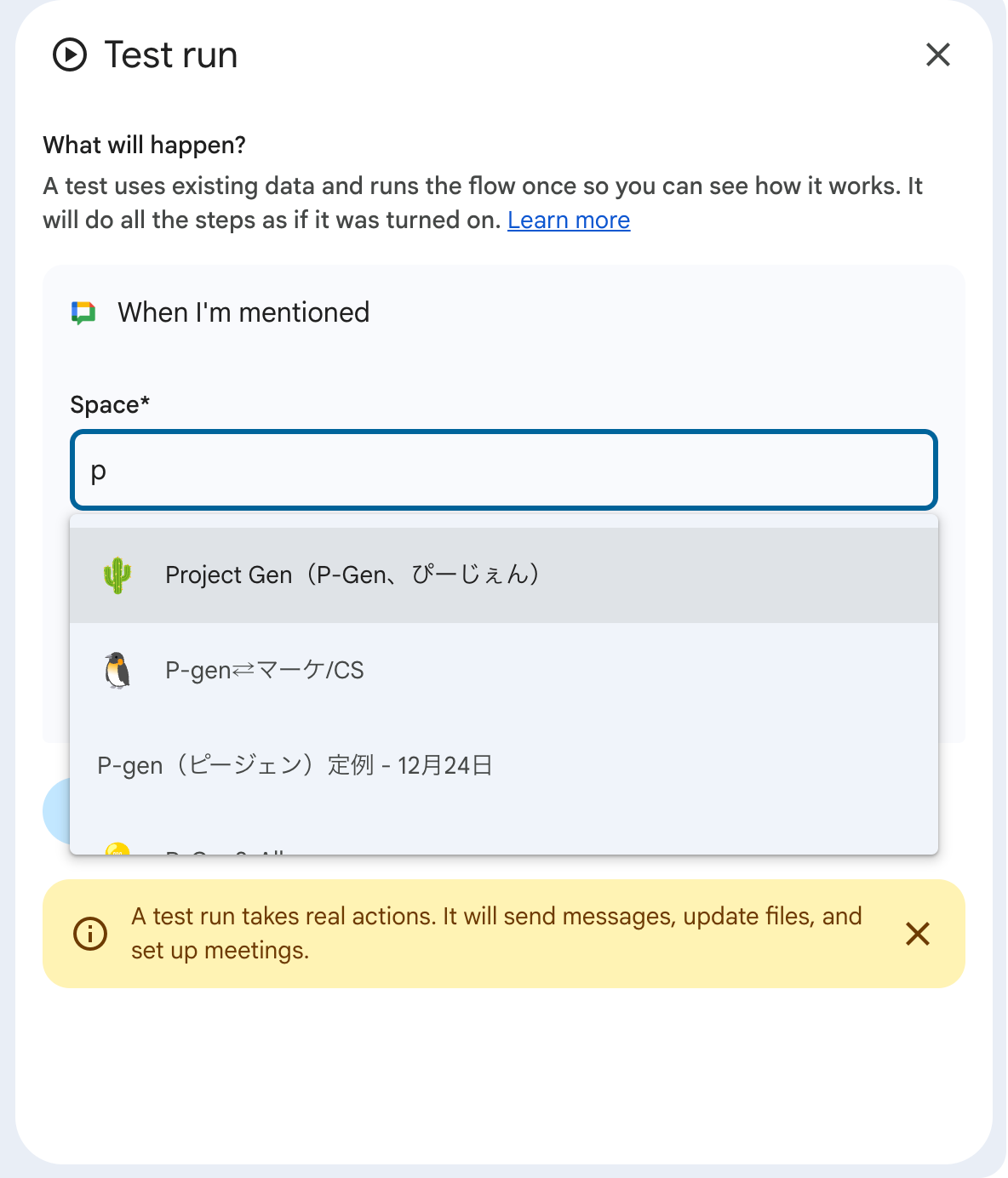Click the "When I'm mentioned" step title
This screenshot has height=1178, width=1008.
click(x=243, y=313)
